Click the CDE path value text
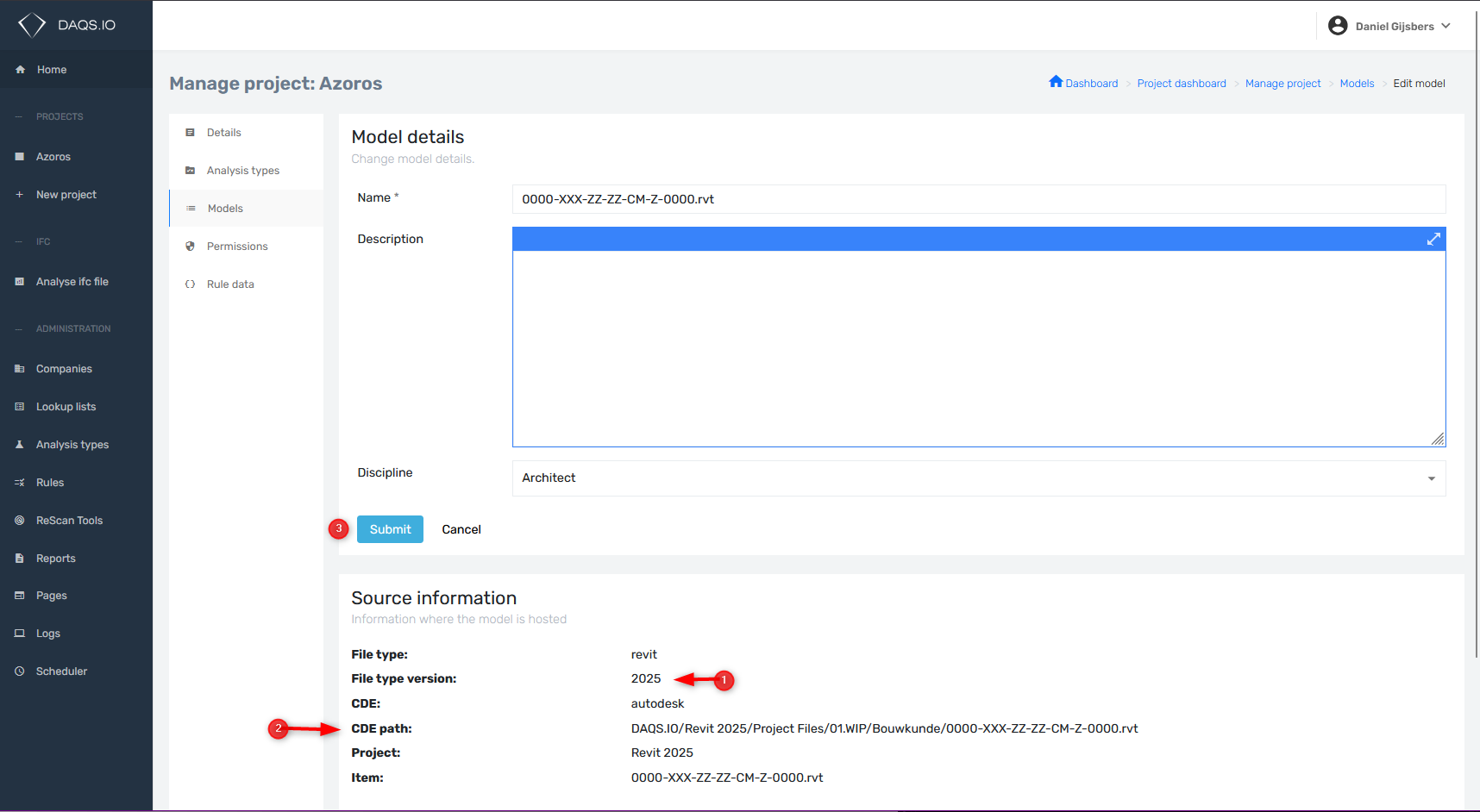The width and height of the screenshot is (1480, 812). [x=884, y=728]
